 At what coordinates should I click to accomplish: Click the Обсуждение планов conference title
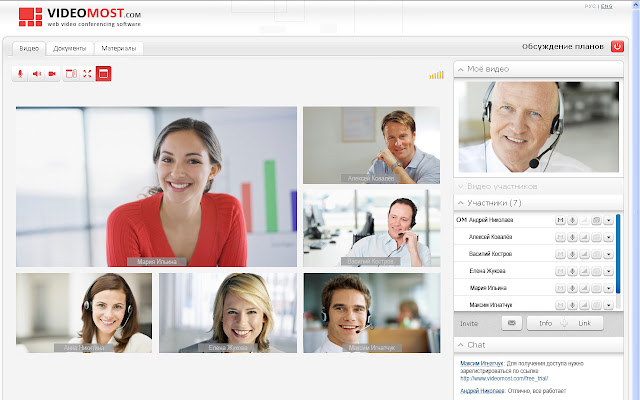click(562, 47)
